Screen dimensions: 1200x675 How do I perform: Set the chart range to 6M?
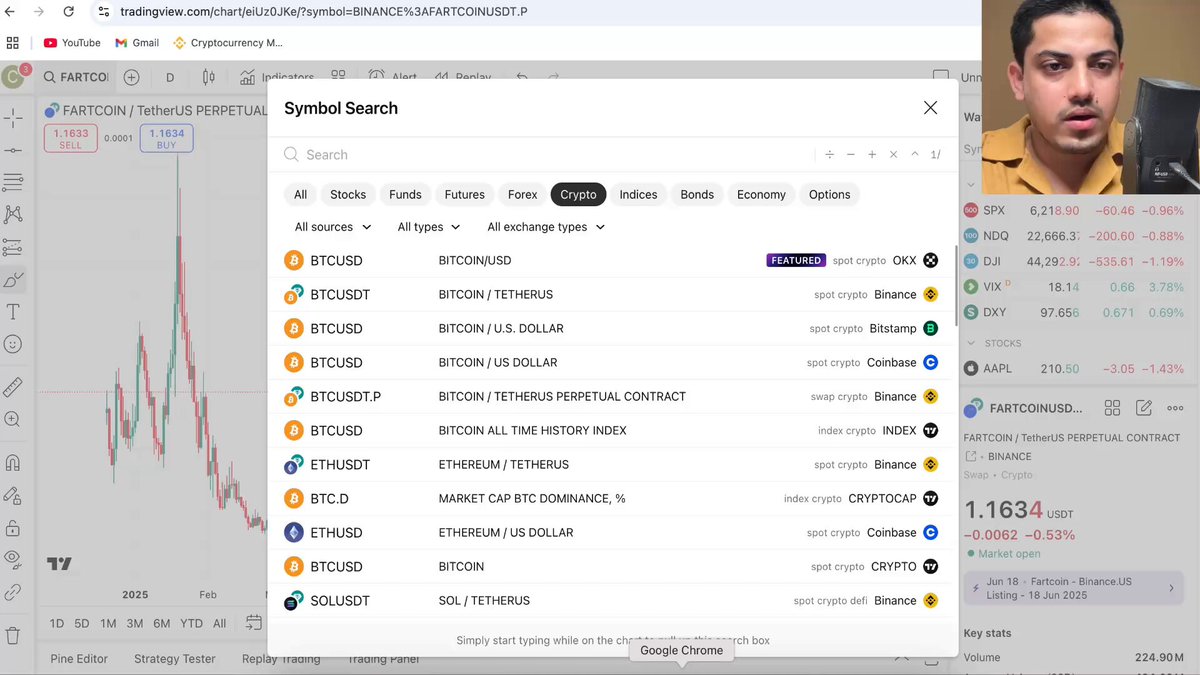tap(161, 623)
